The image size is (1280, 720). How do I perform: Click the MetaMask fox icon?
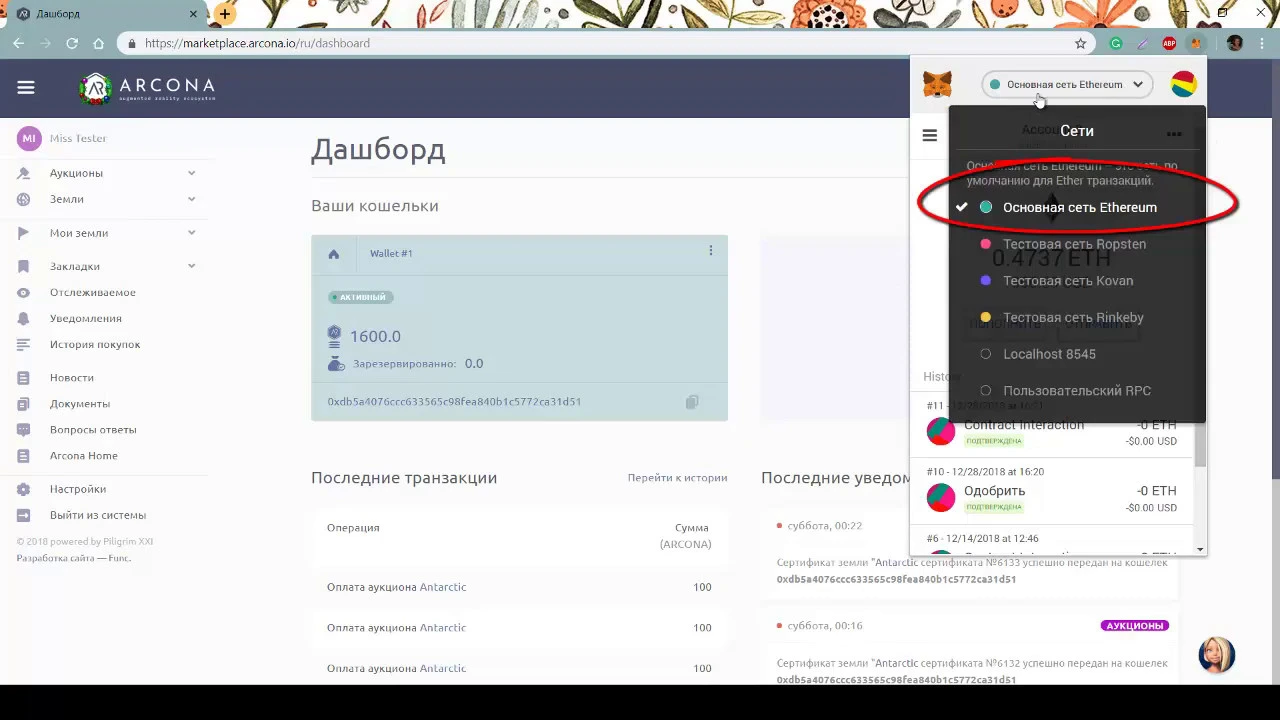click(937, 85)
